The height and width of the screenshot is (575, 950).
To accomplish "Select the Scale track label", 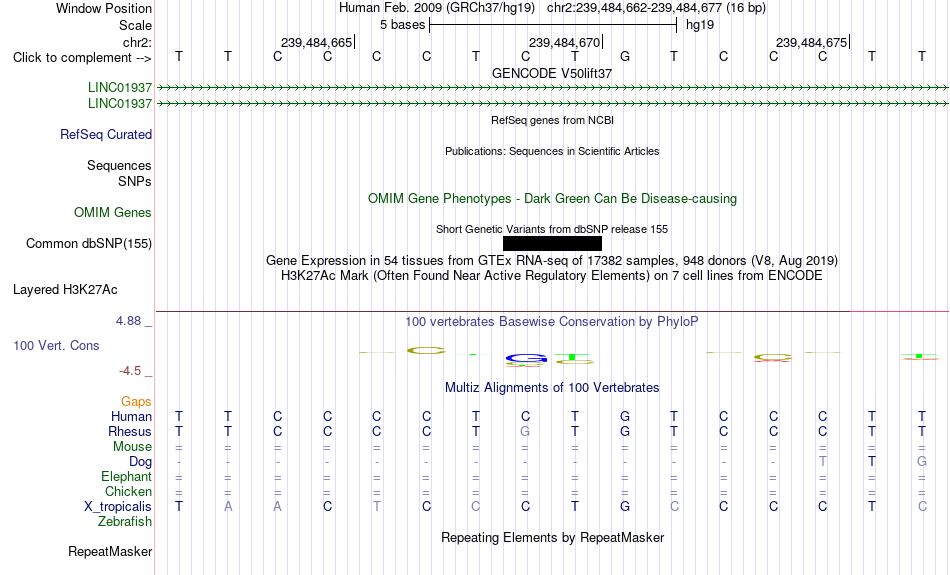I will point(135,25).
